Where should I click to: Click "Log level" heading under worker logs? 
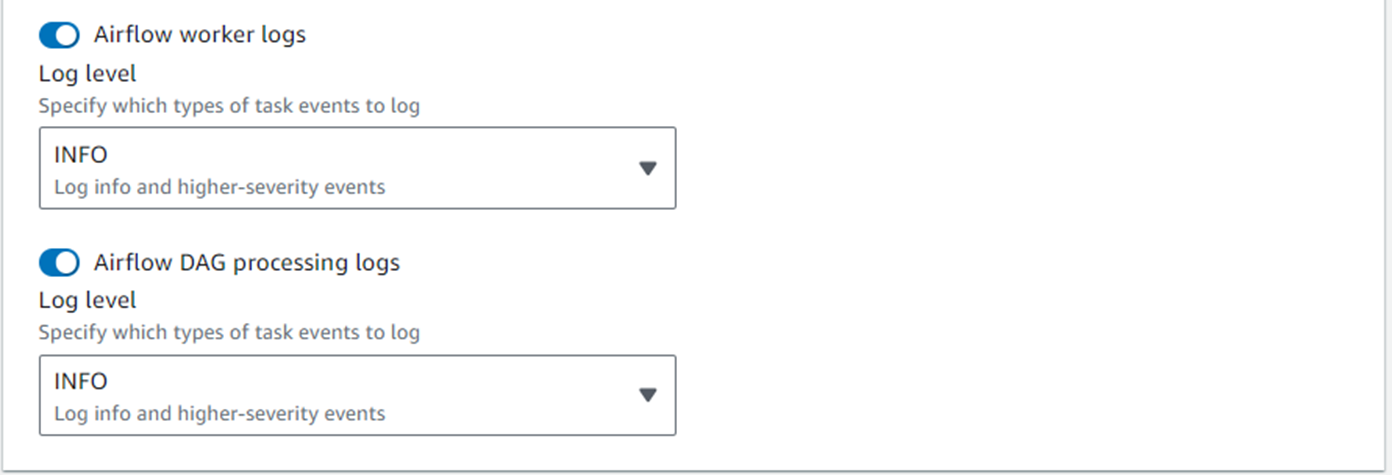[88, 73]
